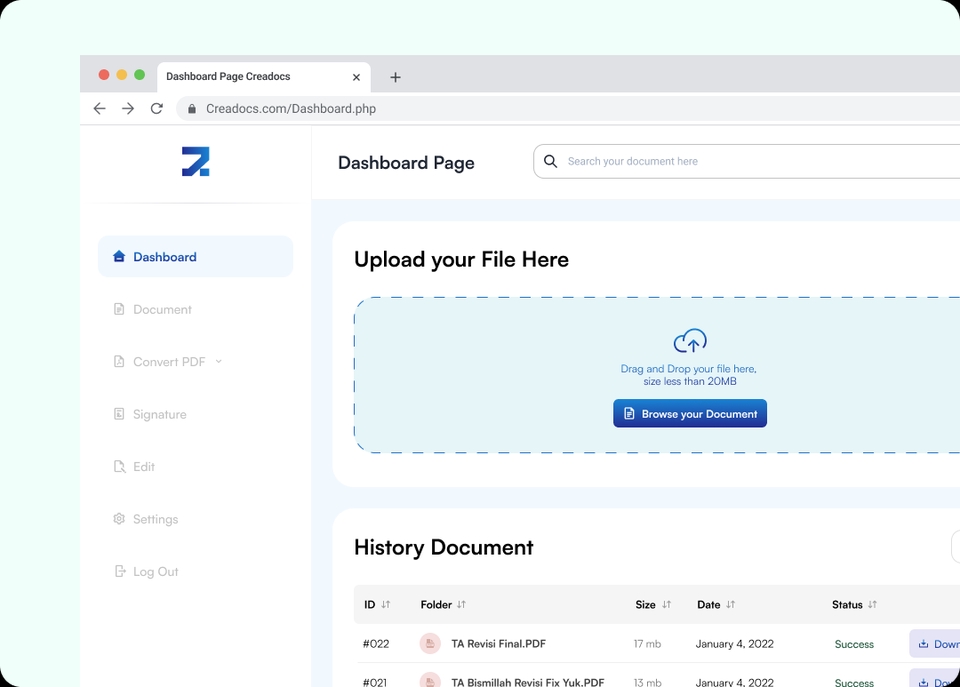Click the PDF icon beside Convert PDF
This screenshot has width=960, height=687.
[119, 361]
